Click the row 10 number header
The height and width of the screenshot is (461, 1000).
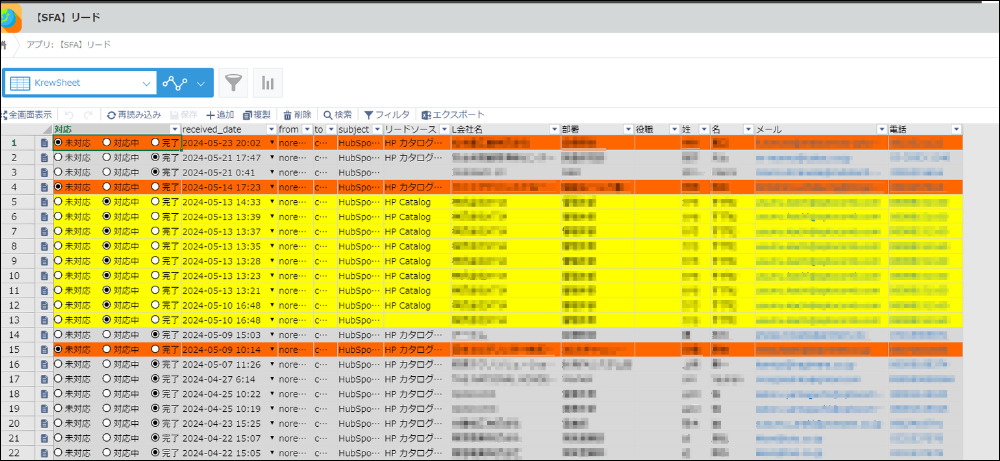pyautogui.click(x=14, y=275)
